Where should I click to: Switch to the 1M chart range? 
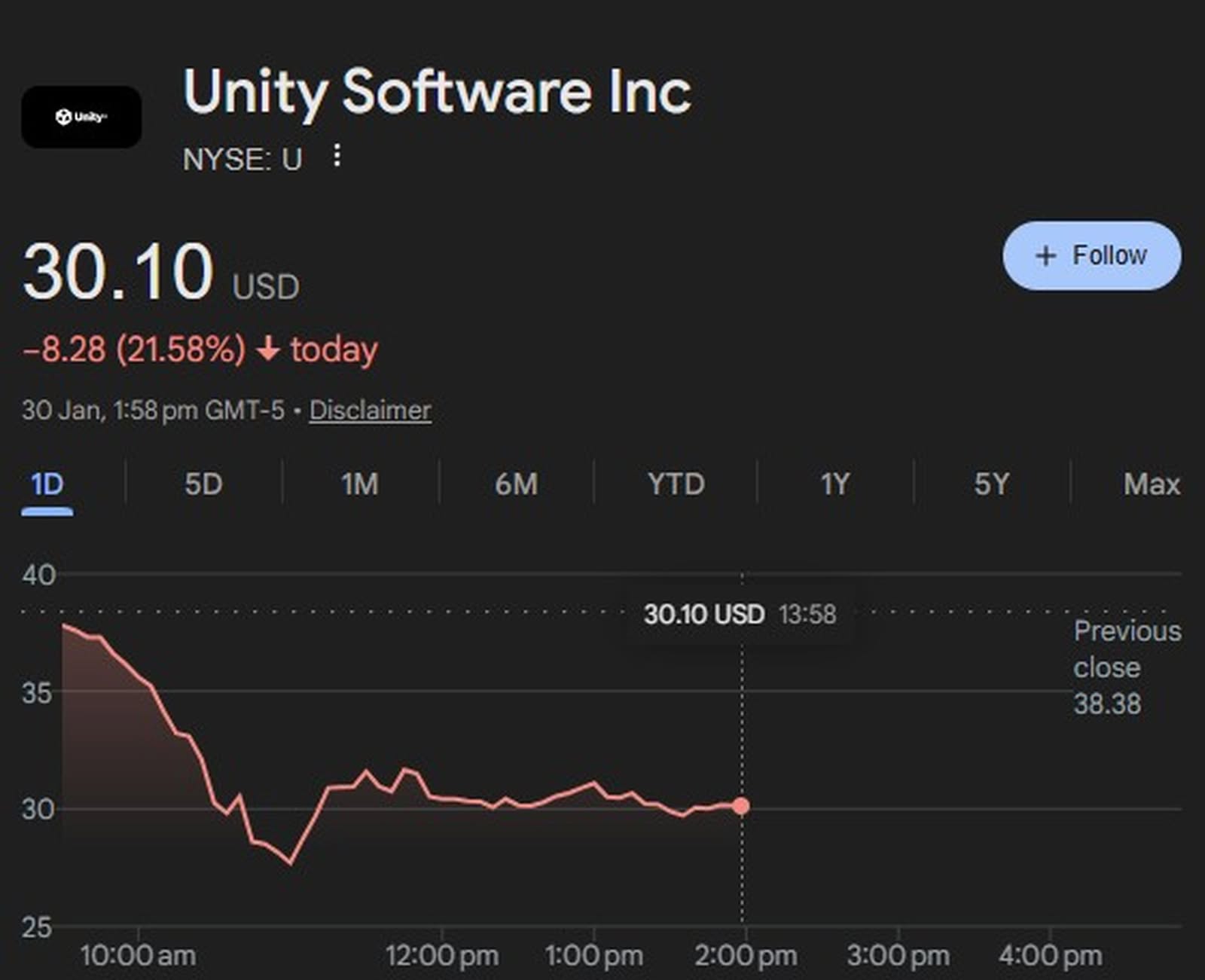pos(360,484)
